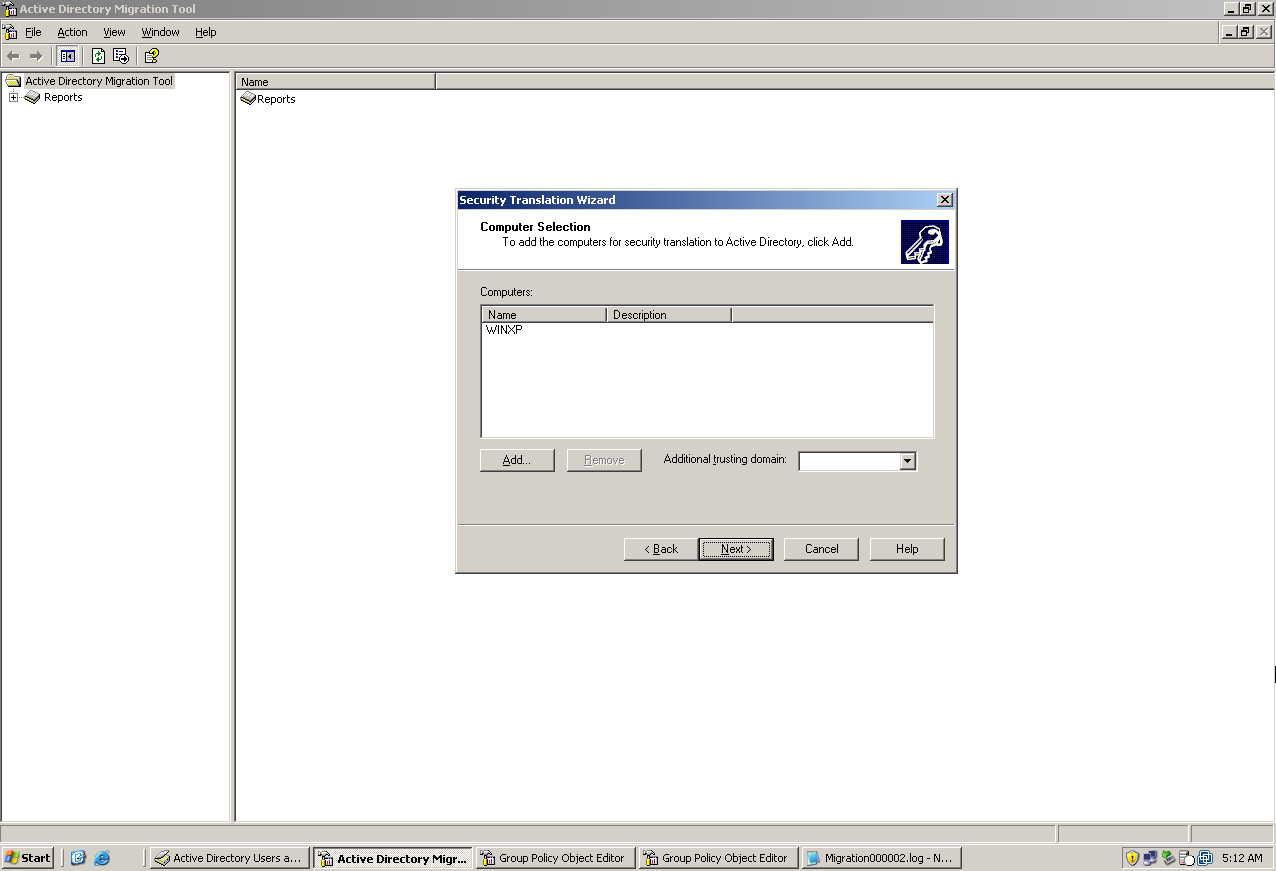Screen dimensions: 1276x871
Task: Click Next to continue the wizard
Action: pos(735,548)
